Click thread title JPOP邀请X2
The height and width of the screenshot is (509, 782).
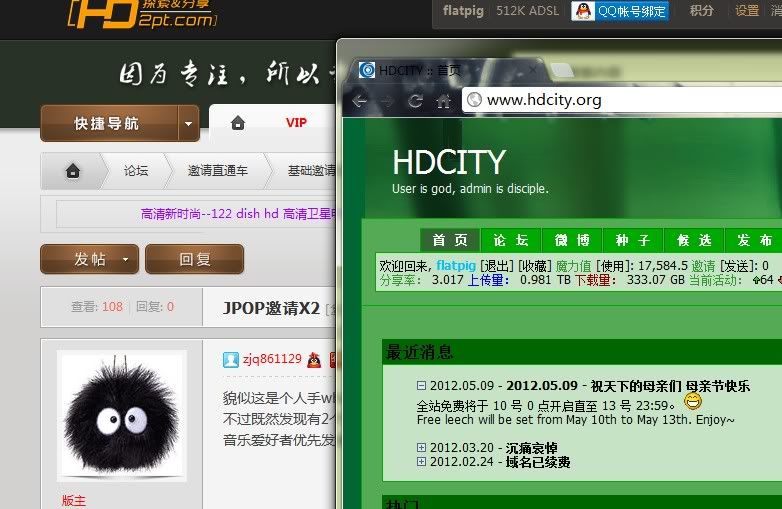point(271,308)
